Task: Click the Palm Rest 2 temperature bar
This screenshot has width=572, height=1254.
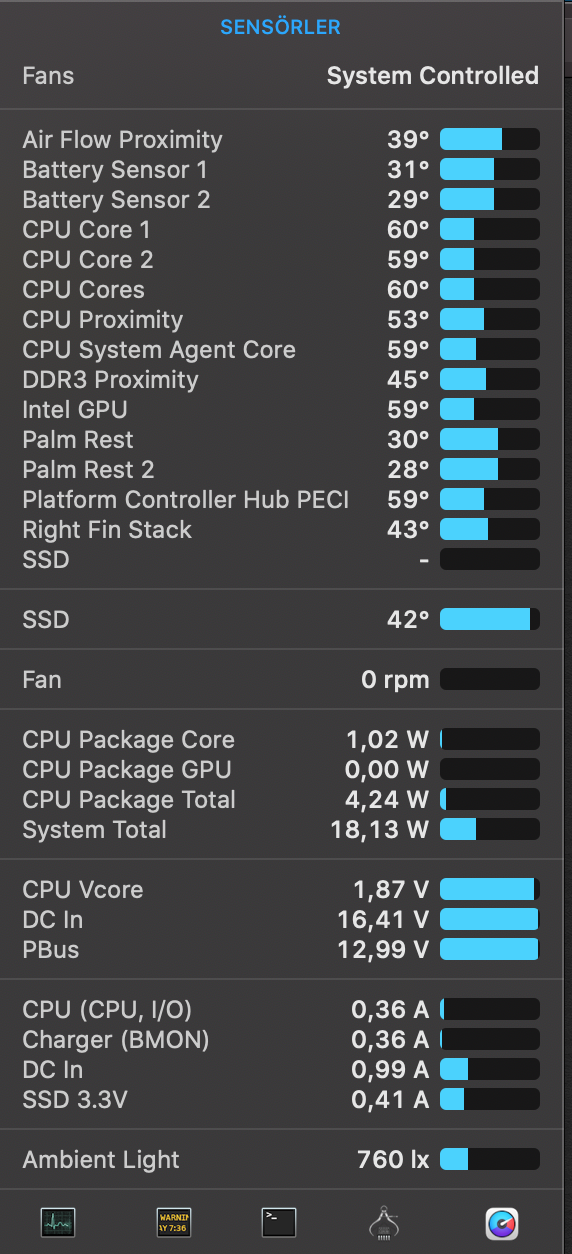Action: (x=490, y=470)
